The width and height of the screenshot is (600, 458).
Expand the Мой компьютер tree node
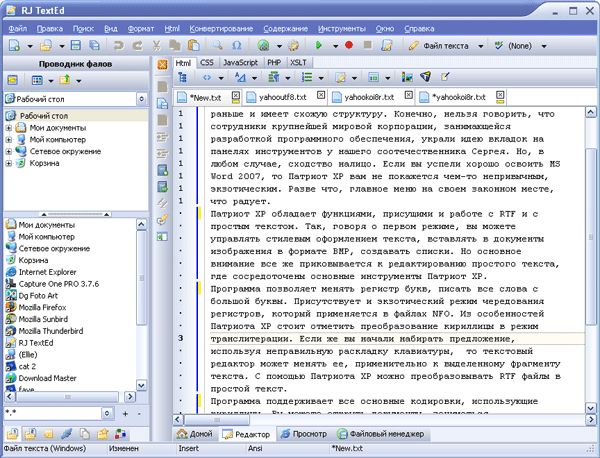tap(8, 140)
